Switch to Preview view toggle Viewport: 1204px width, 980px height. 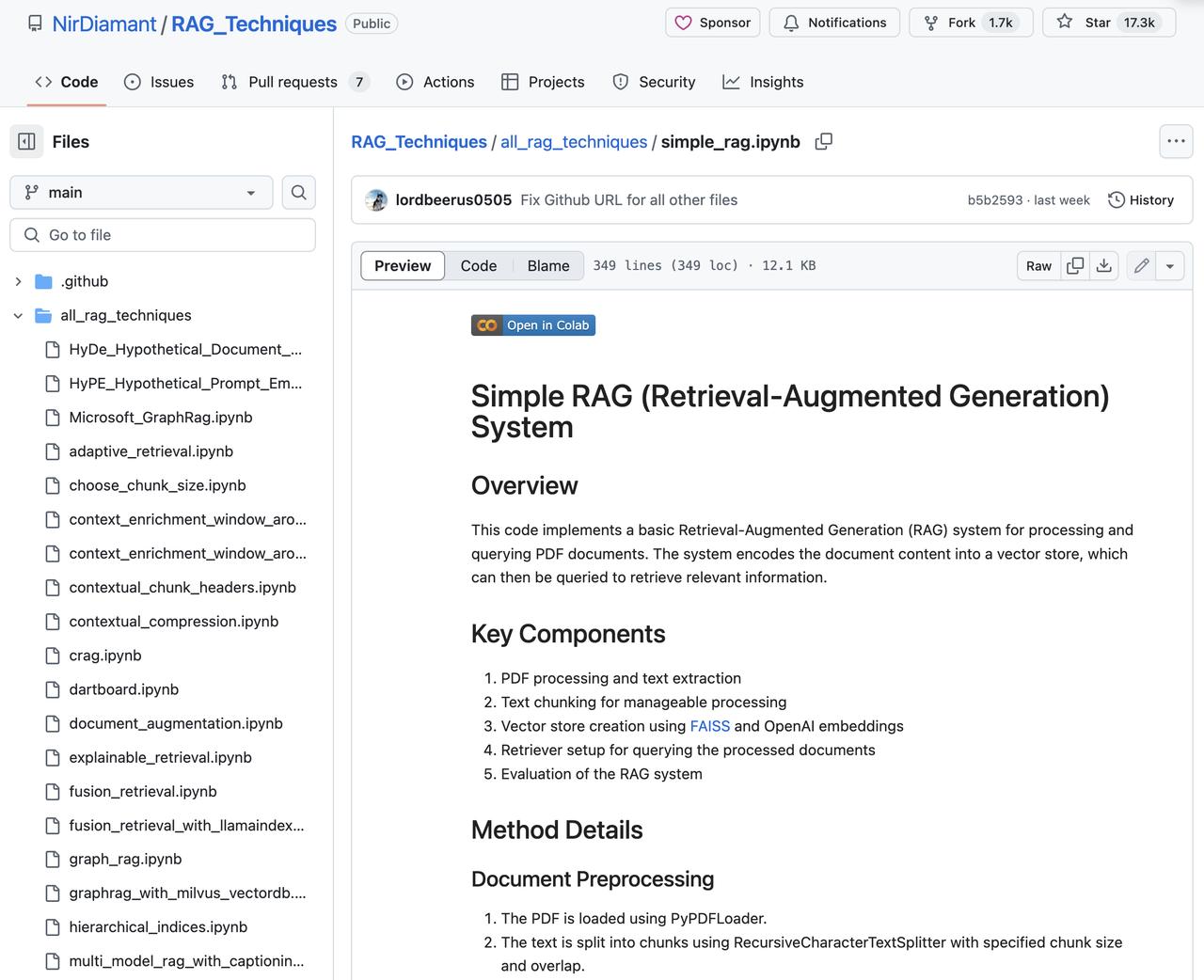[403, 266]
